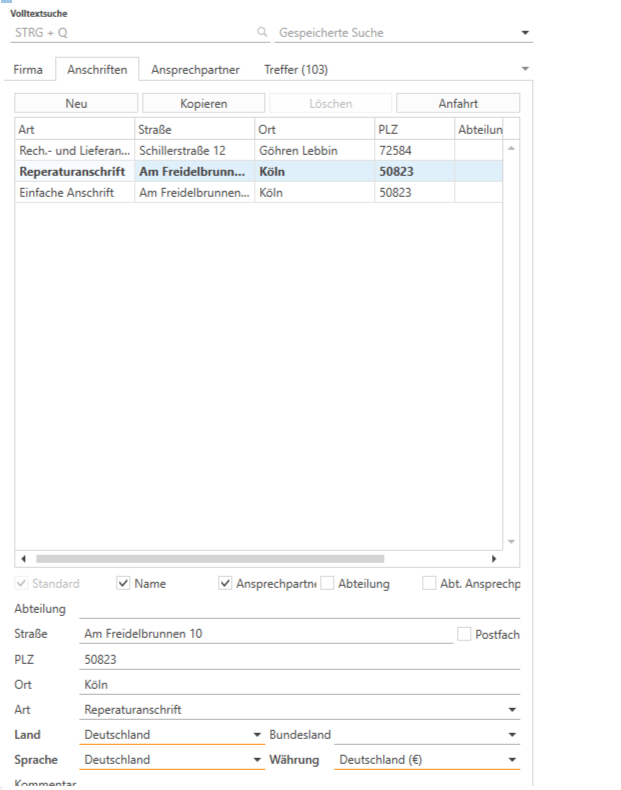Viewport: 621px width, 790px height.
Task: Open the Treffer (103) tab
Action: pyautogui.click(x=295, y=70)
